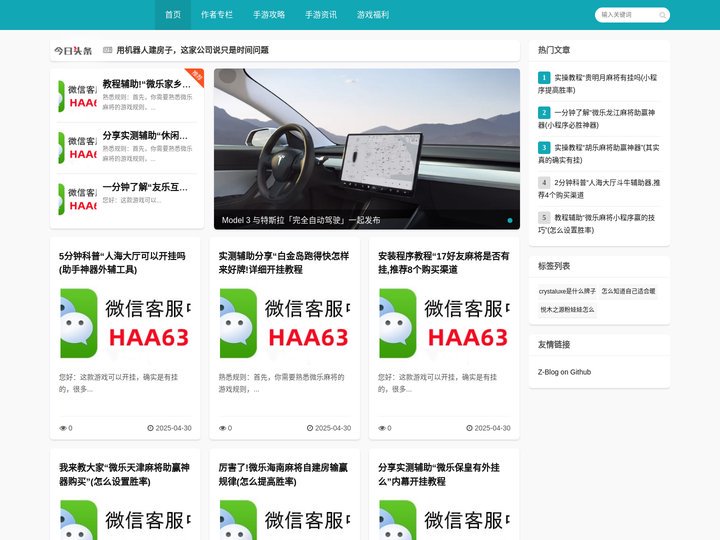
Task: Select tag 悦木之源粉娃娃怎么
Action: (x=567, y=309)
